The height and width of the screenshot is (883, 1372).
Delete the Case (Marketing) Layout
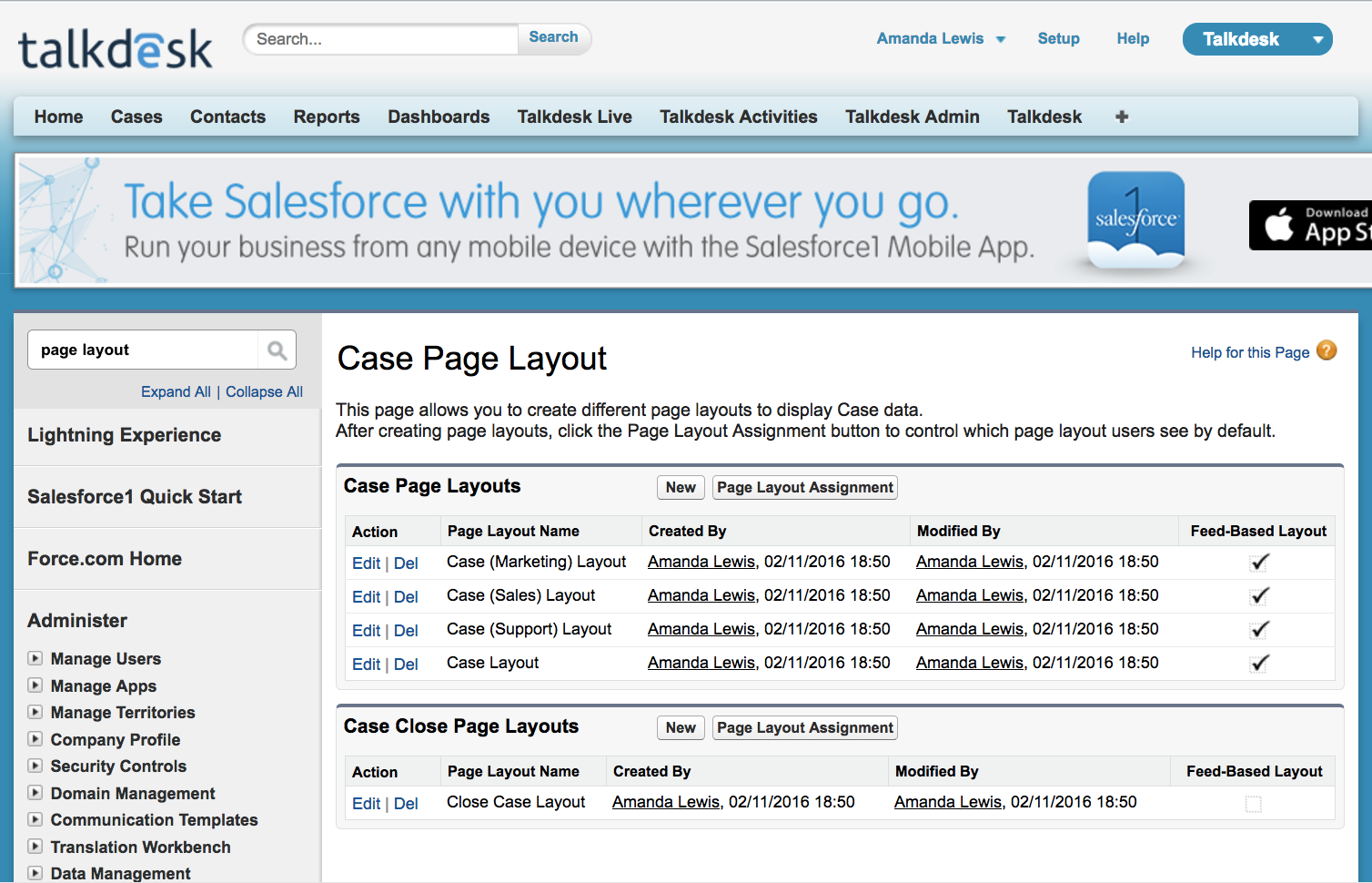point(406,563)
